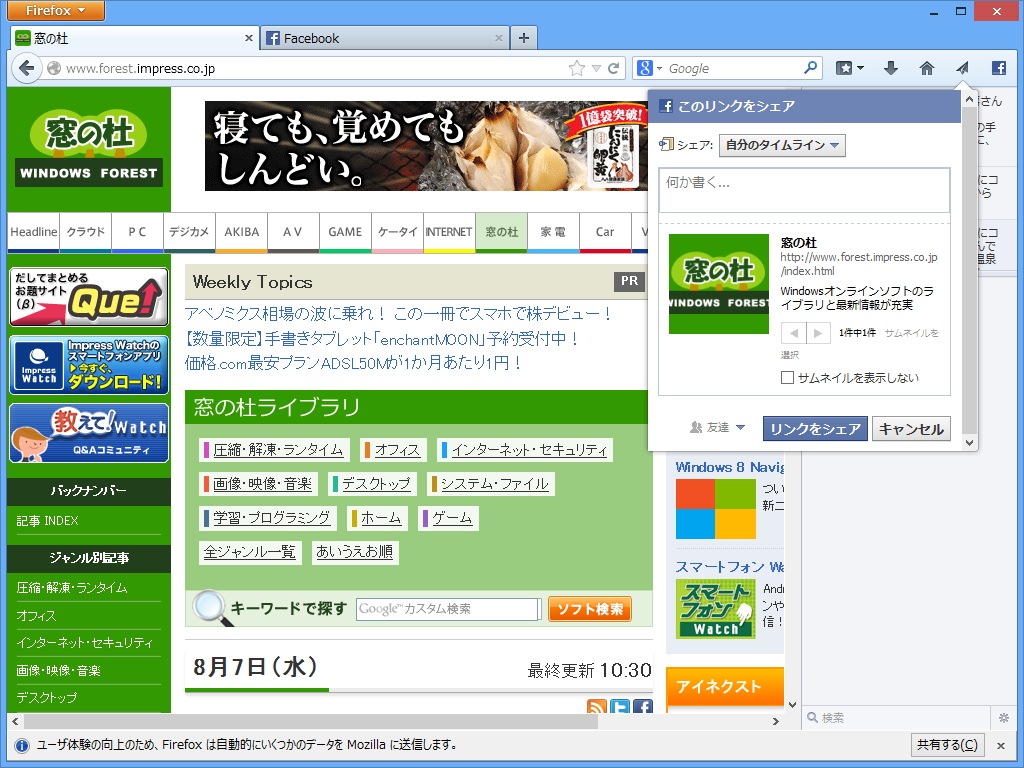Open the Firefox application menu
This screenshot has height=768, width=1024.
point(56,10)
